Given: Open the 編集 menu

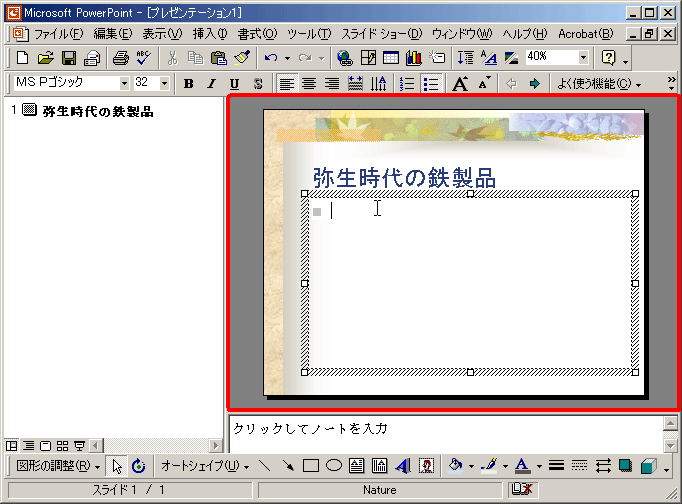Looking at the screenshot, I should click(x=113, y=34).
